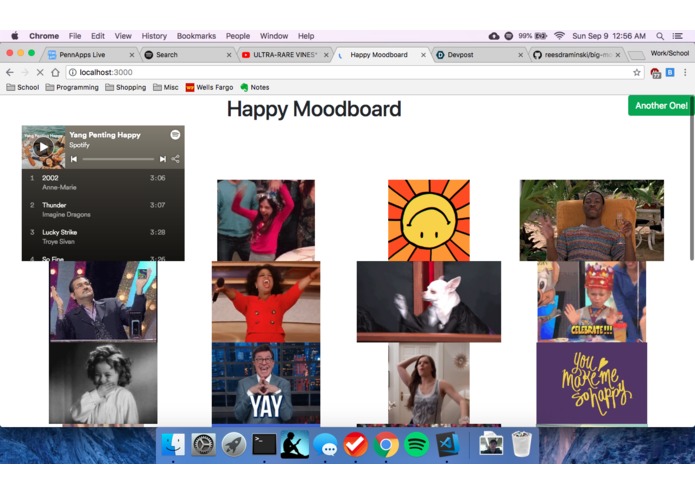This screenshot has width=695, height=494.
Task: Open a new tab
Action: (x=636, y=55)
